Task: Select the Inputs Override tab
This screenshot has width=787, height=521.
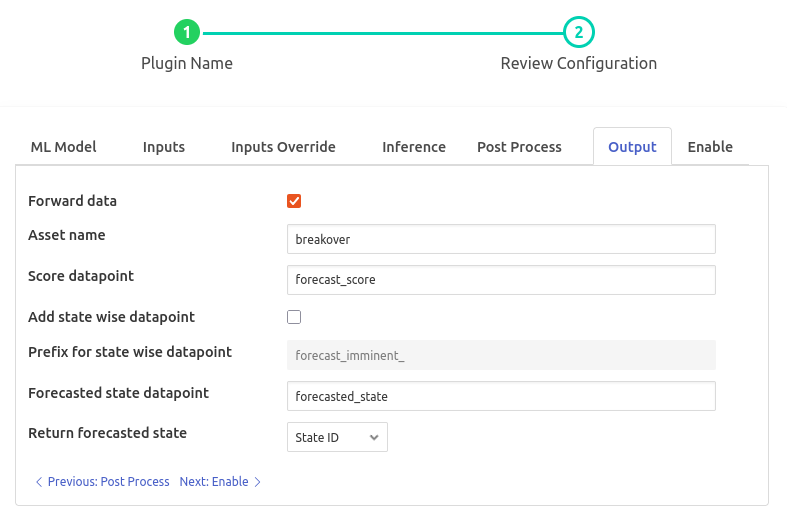Action: [x=283, y=147]
